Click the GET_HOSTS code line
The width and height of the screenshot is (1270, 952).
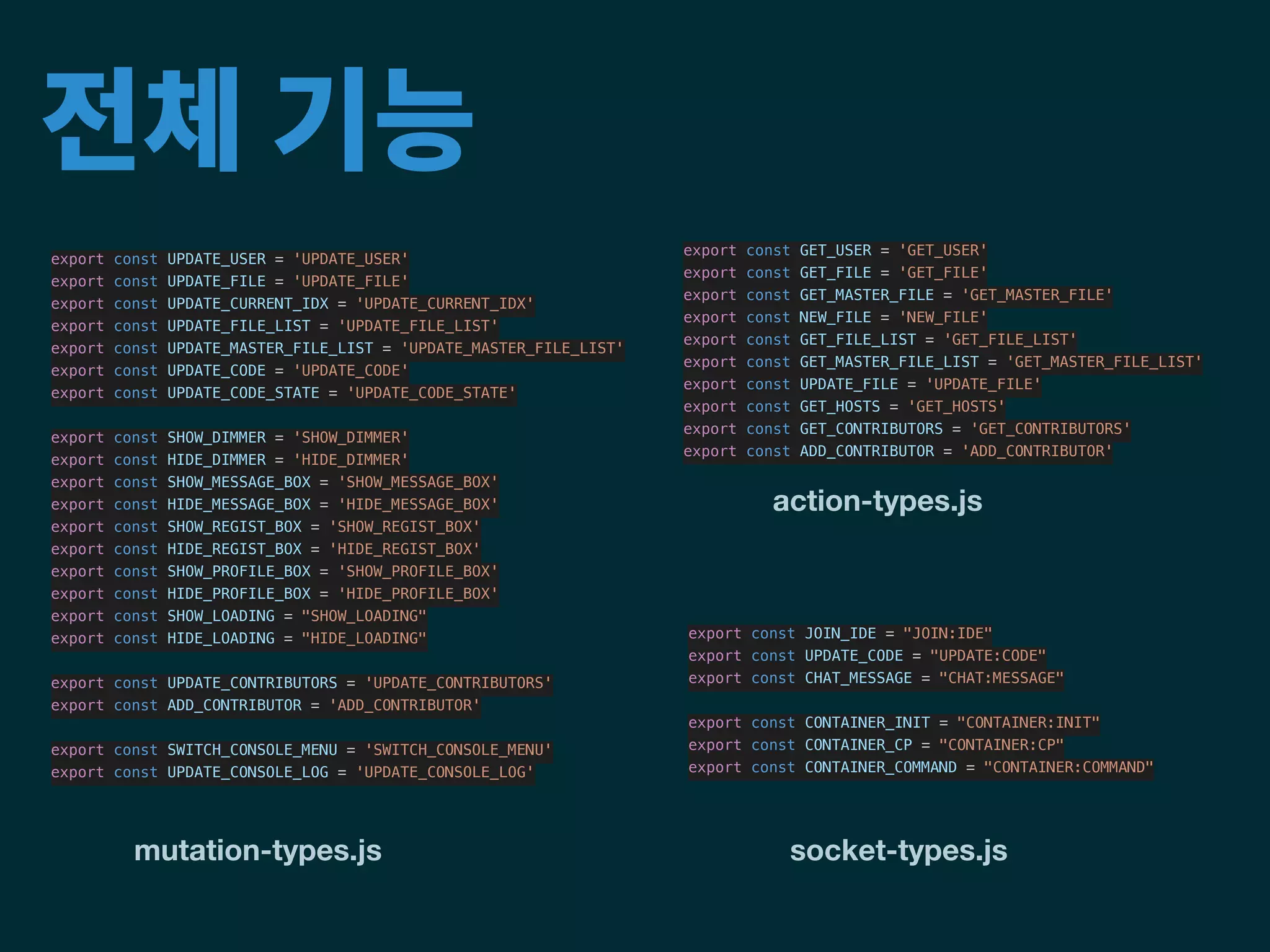tap(844, 407)
